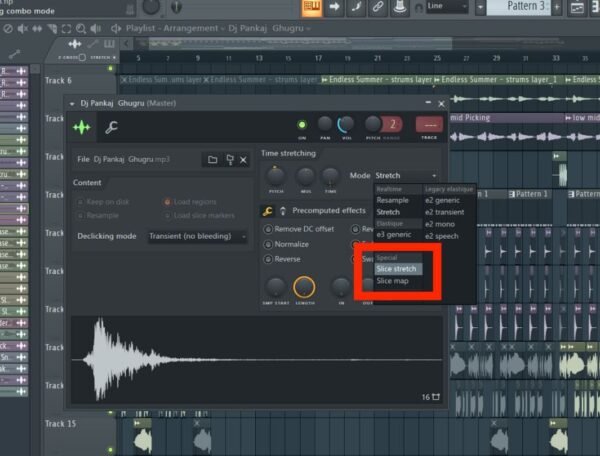Screen dimensions: 600x456
Task: Add new pattern with plus beside Pattern 3
Action: coord(557,7)
